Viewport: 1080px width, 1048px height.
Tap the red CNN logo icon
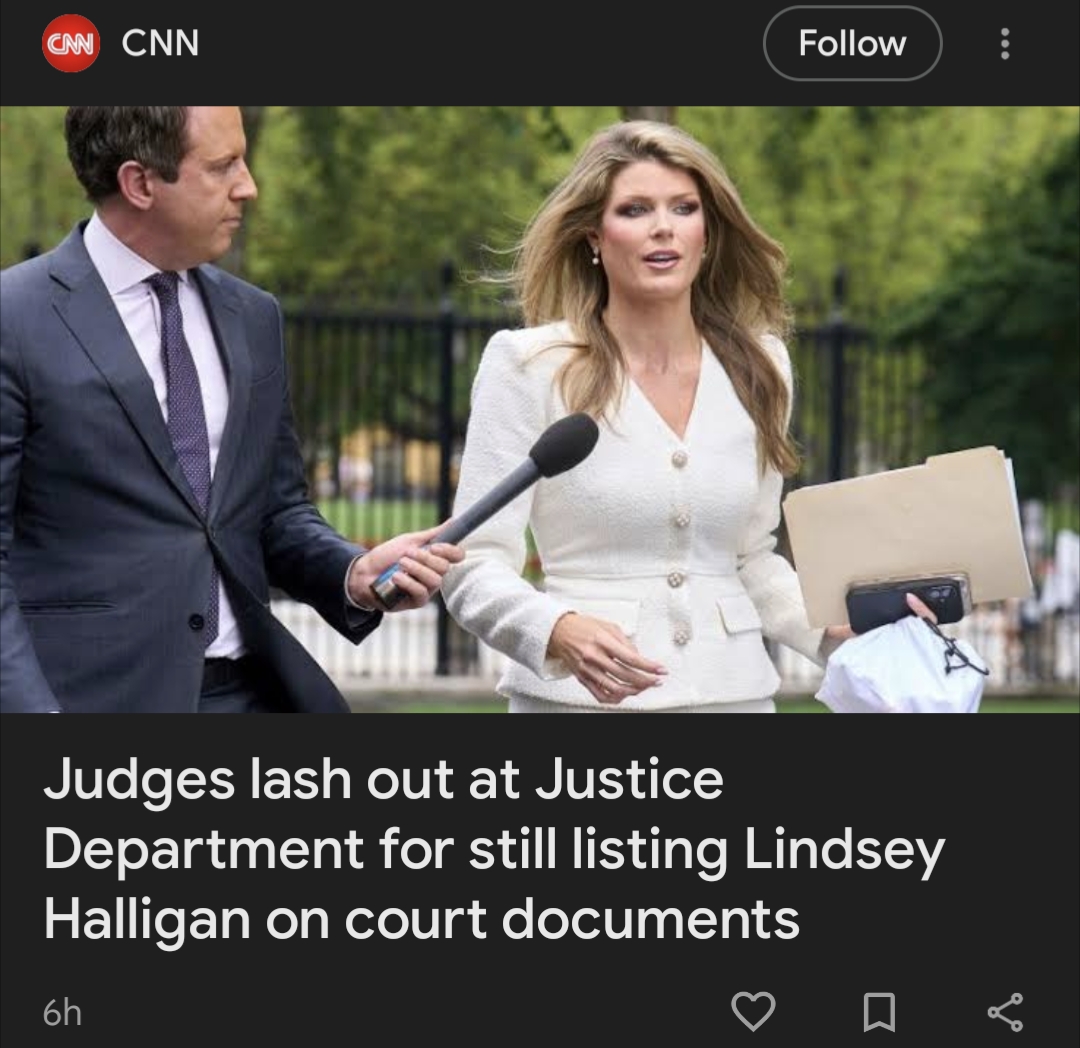(71, 43)
